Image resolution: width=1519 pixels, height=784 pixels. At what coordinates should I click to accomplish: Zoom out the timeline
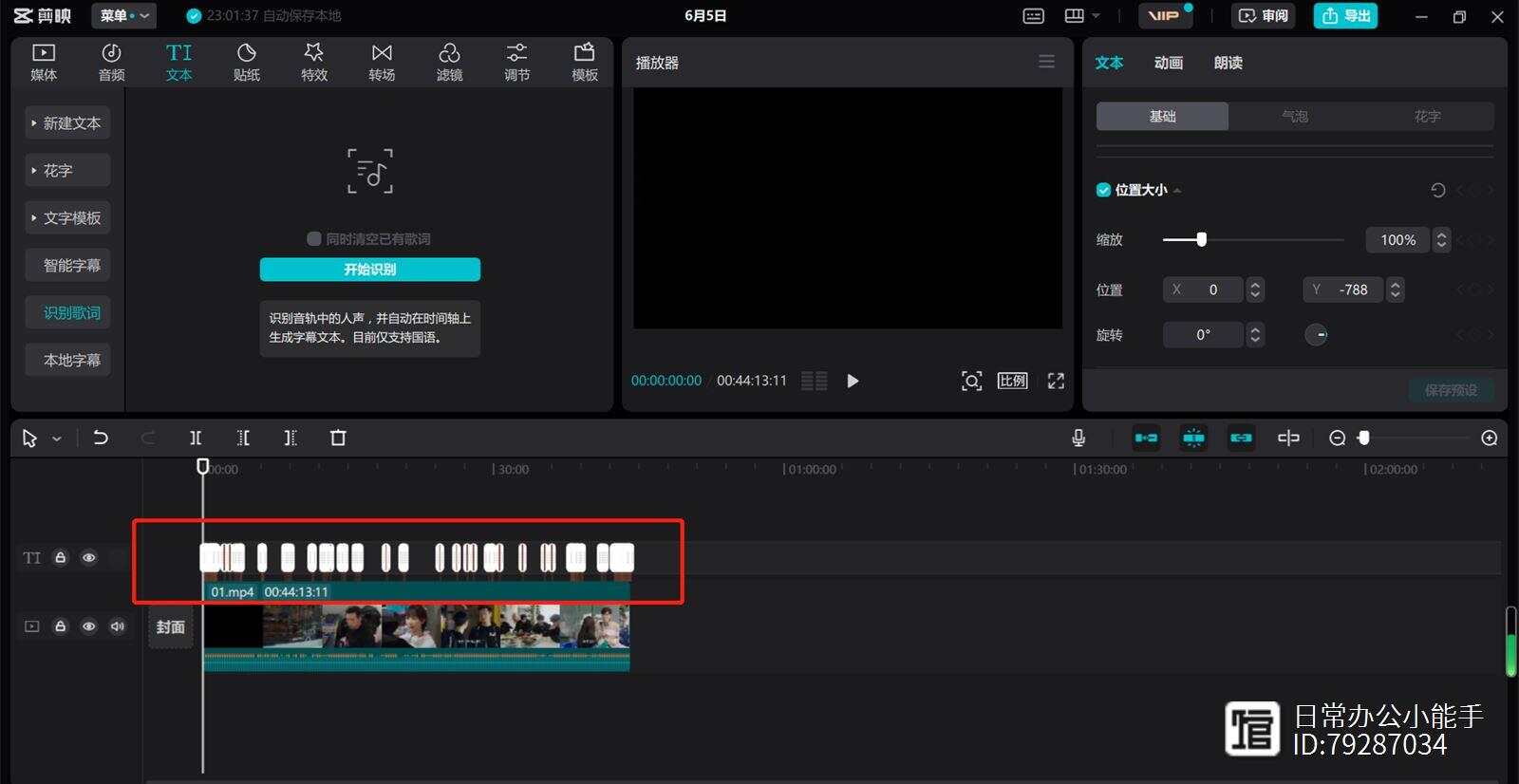[1338, 438]
